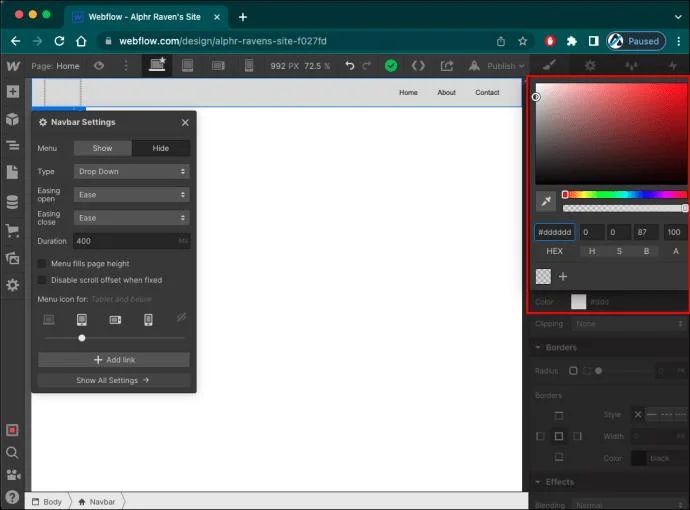Open the Ecommerce cart panel
The width and height of the screenshot is (690, 510).
(12, 230)
